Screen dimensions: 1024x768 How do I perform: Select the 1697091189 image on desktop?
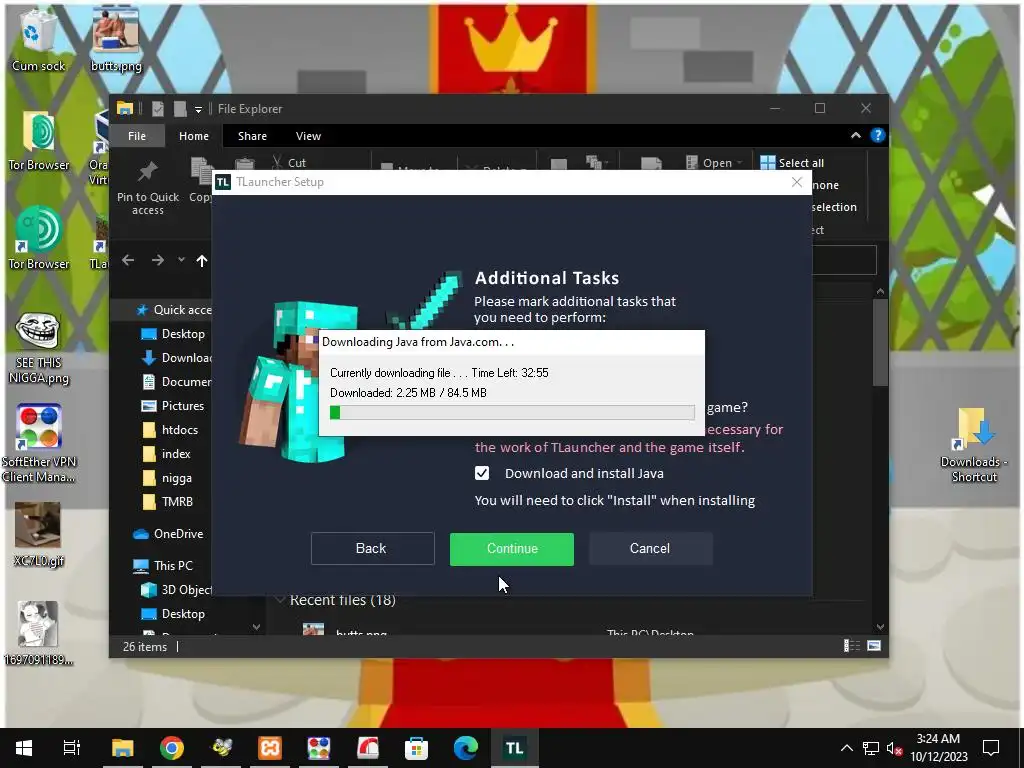tap(38, 634)
